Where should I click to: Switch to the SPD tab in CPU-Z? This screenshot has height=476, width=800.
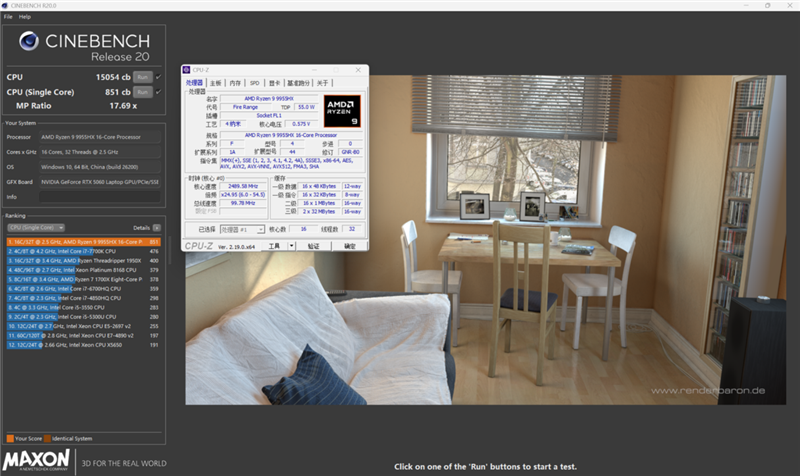255,83
